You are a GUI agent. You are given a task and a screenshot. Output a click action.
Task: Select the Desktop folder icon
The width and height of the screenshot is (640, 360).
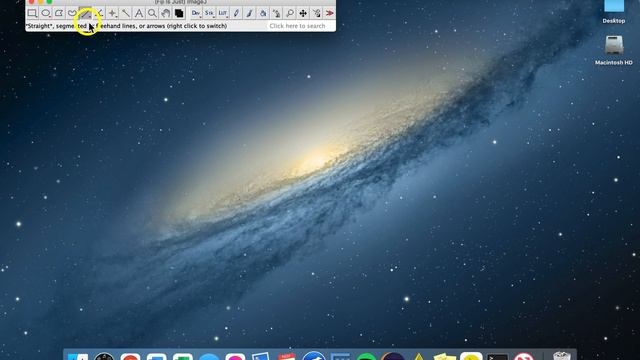click(613, 11)
